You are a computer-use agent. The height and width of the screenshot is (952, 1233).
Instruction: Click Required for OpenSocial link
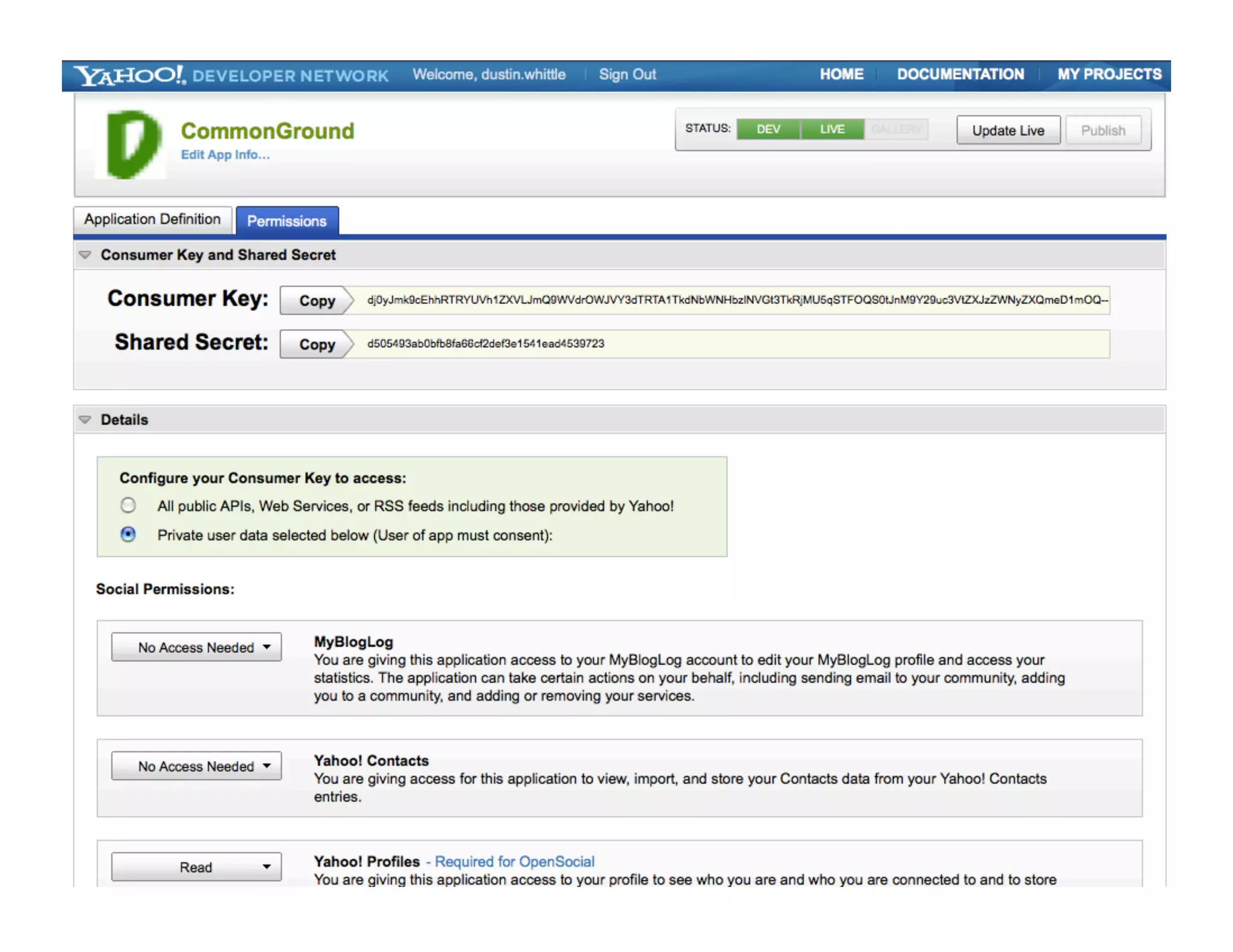tap(514, 862)
